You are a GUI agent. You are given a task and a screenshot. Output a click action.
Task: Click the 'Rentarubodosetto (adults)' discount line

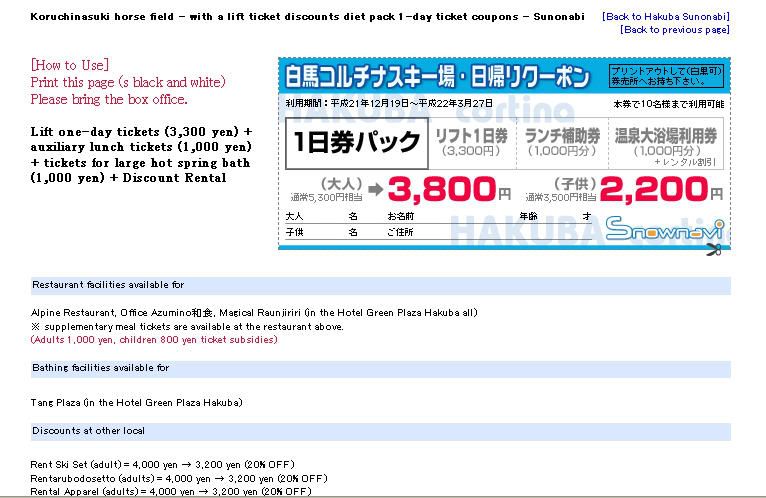179,478
